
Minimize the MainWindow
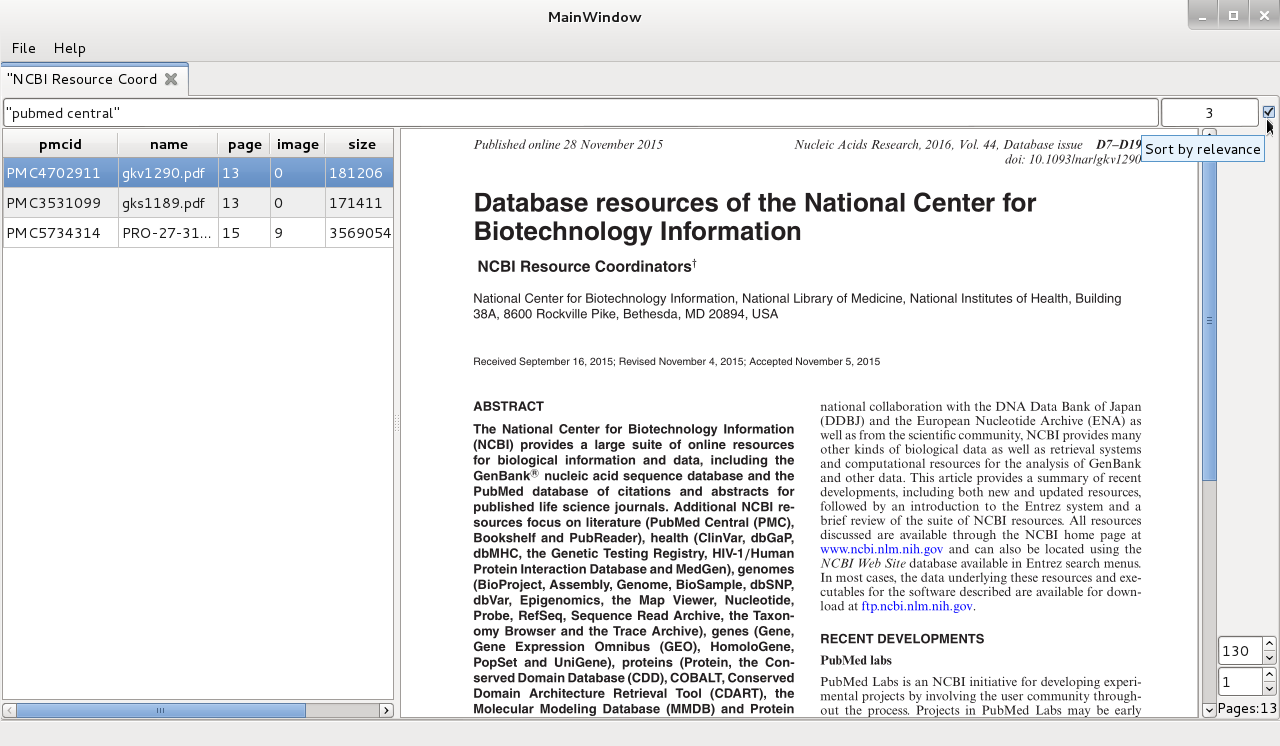1203,15
